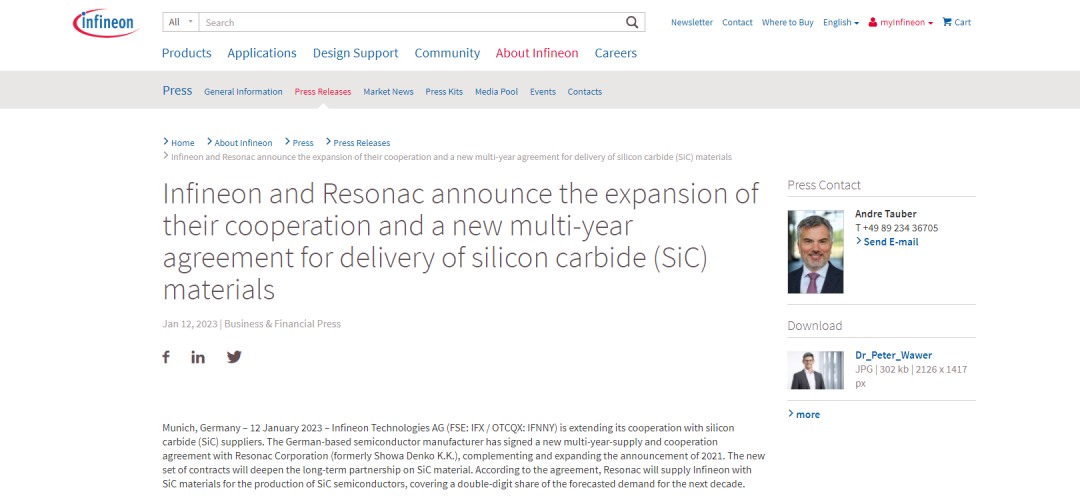The width and height of the screenshot is (1080, 498).
Task: Select the Press Releases tab
Action: pyautogui.click(x=323, y=92)
